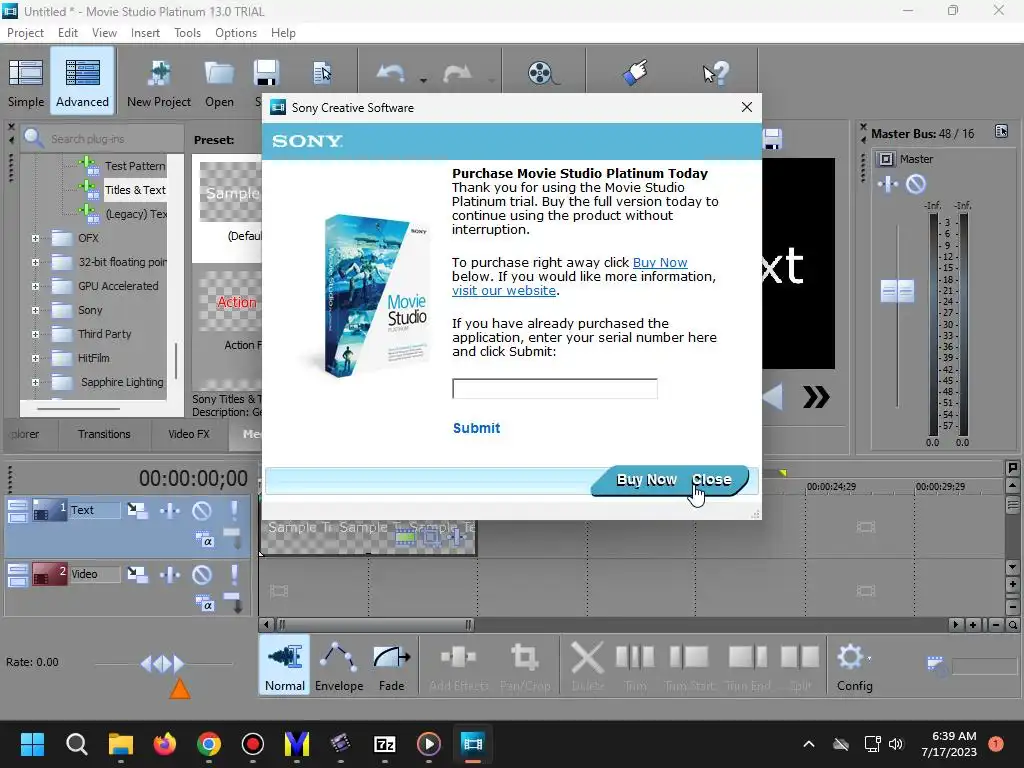Select the Fade edit tool

click(391, 666)
